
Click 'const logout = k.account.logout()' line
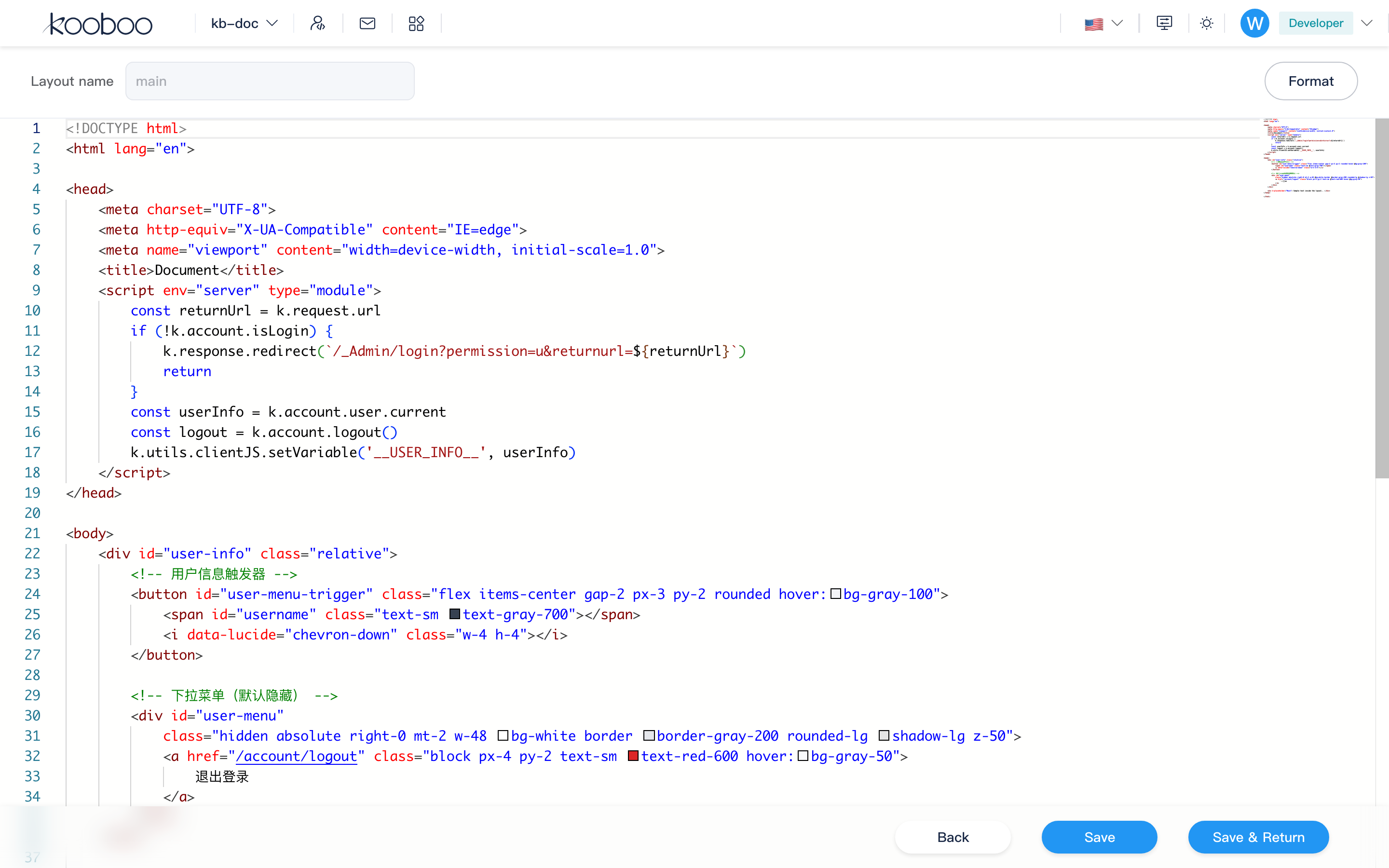(264, 432)
